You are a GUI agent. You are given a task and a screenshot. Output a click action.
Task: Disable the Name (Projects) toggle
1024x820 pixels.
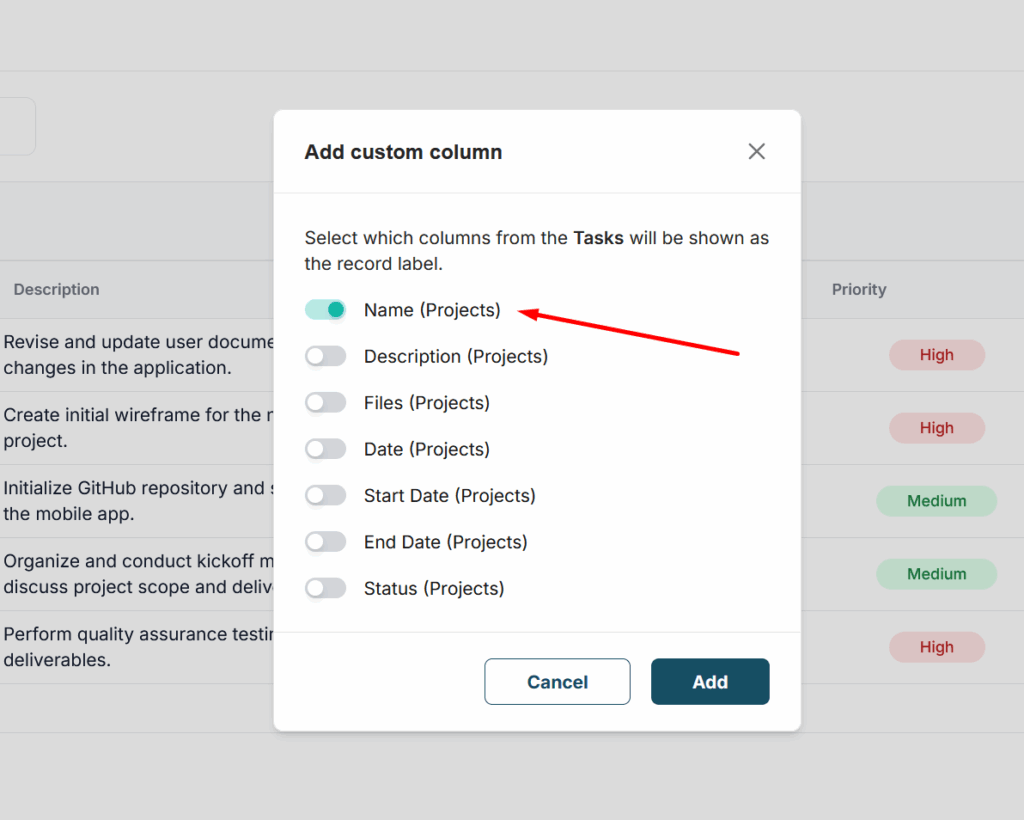click(326, 310)
